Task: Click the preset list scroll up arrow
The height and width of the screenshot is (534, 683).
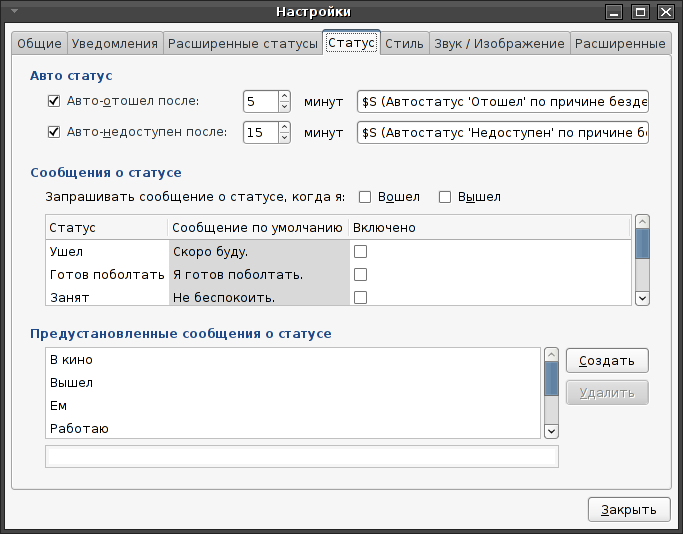Action: point(551,355)
